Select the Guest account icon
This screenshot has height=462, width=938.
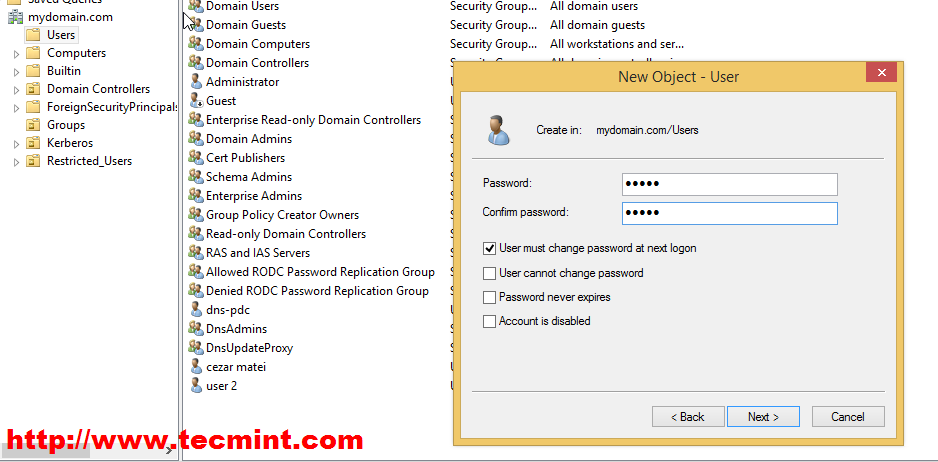click(195, 101)
